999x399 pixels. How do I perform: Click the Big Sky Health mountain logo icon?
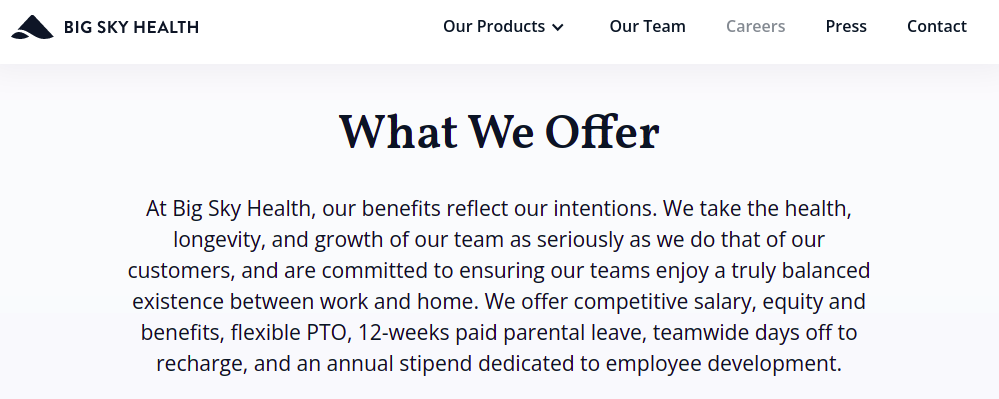pyautogui.click(x=32, y=27)
